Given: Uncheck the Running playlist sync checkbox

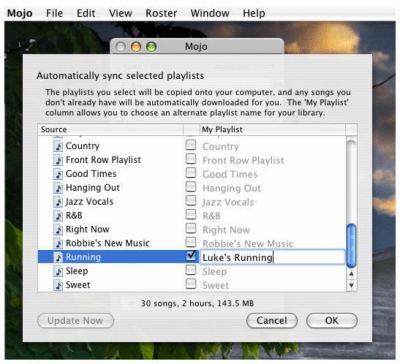Looking at the screenshot, I should tap(191, 256).
